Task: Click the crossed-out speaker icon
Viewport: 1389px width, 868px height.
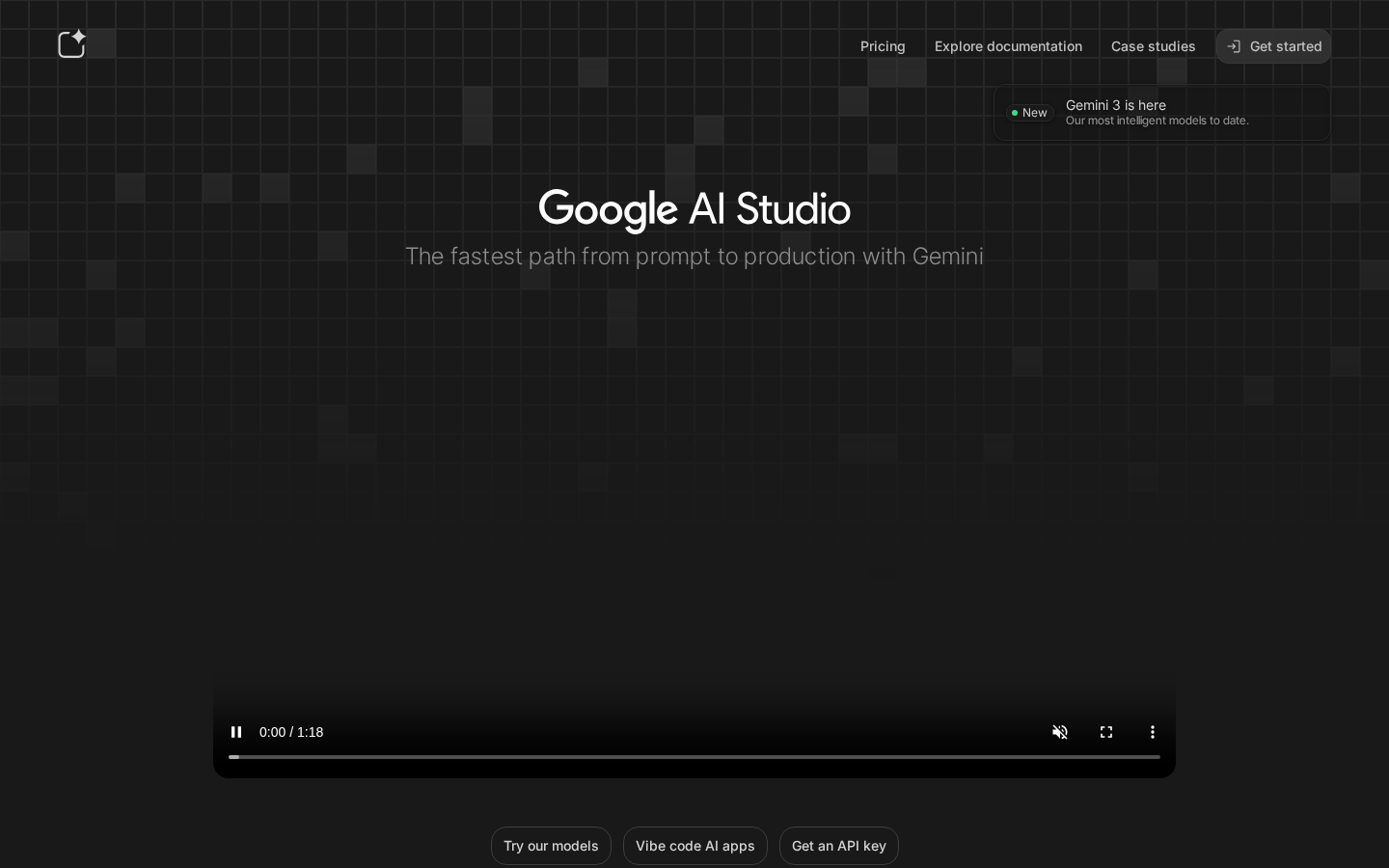Action: tap(1060, 733)
